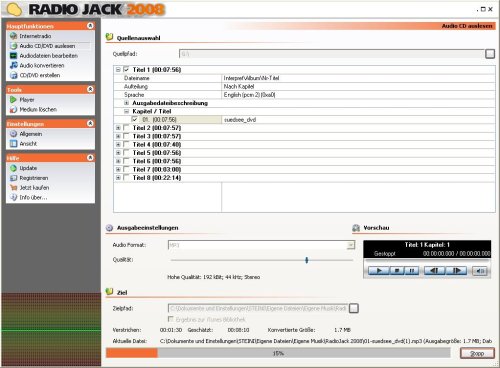Click the Radio Jack logo icon
The width and height of the screenshot is (500, 368).
14,9
